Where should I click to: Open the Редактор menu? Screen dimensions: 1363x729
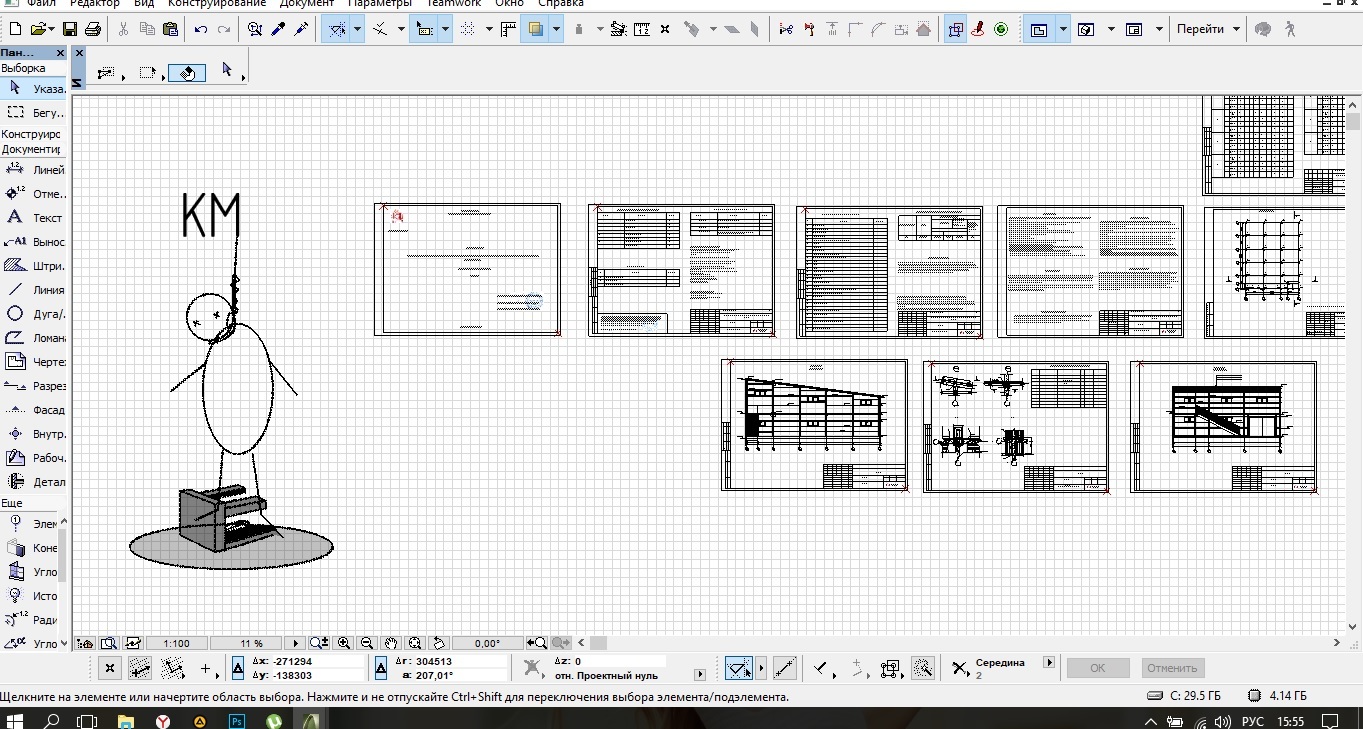(95, 4)
